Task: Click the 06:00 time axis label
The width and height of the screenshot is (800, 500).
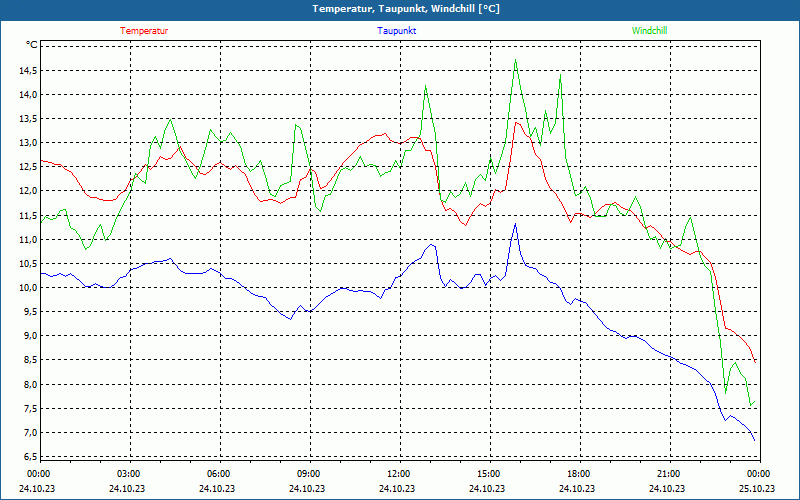Action: click(x=220, y=474)
